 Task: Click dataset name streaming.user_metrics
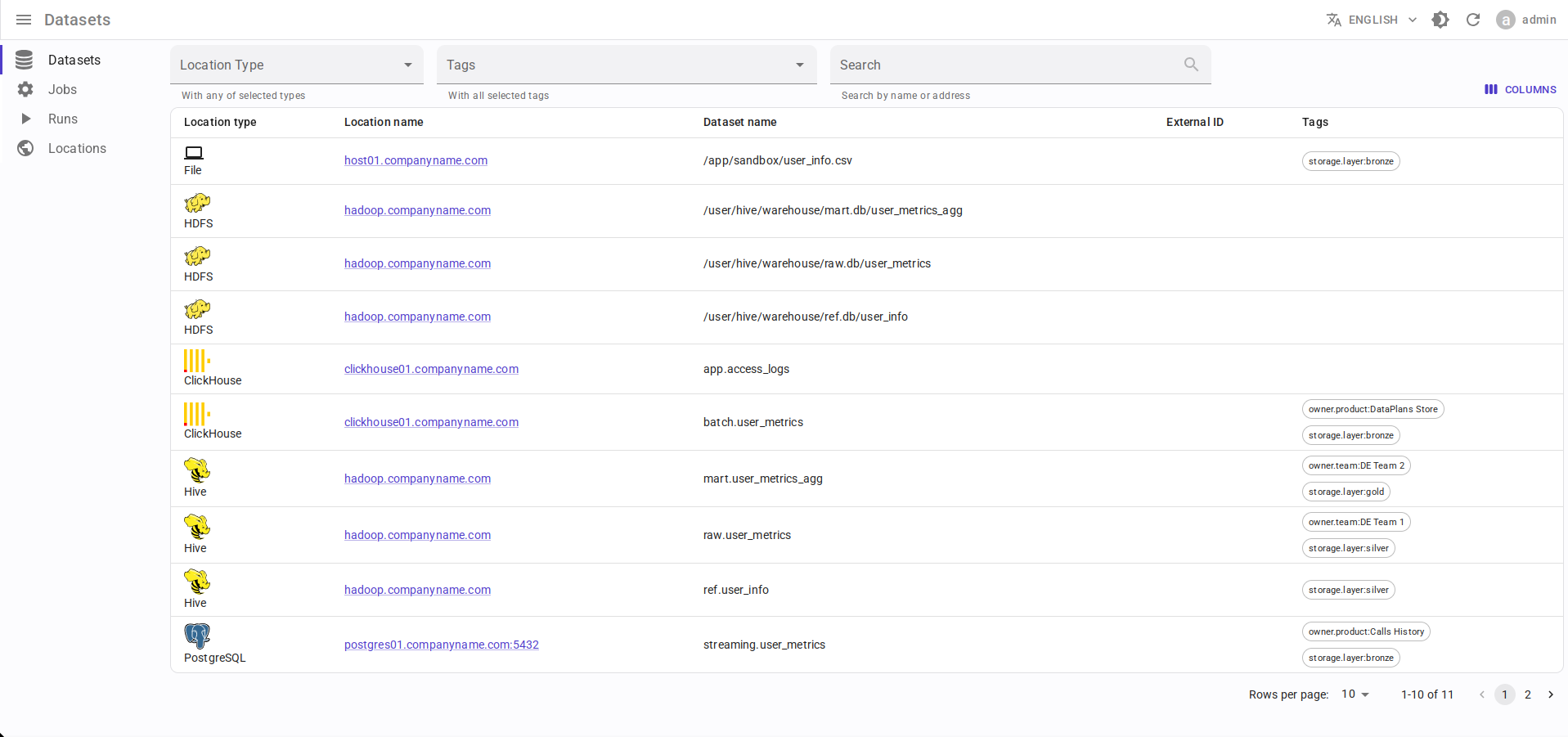765,645
